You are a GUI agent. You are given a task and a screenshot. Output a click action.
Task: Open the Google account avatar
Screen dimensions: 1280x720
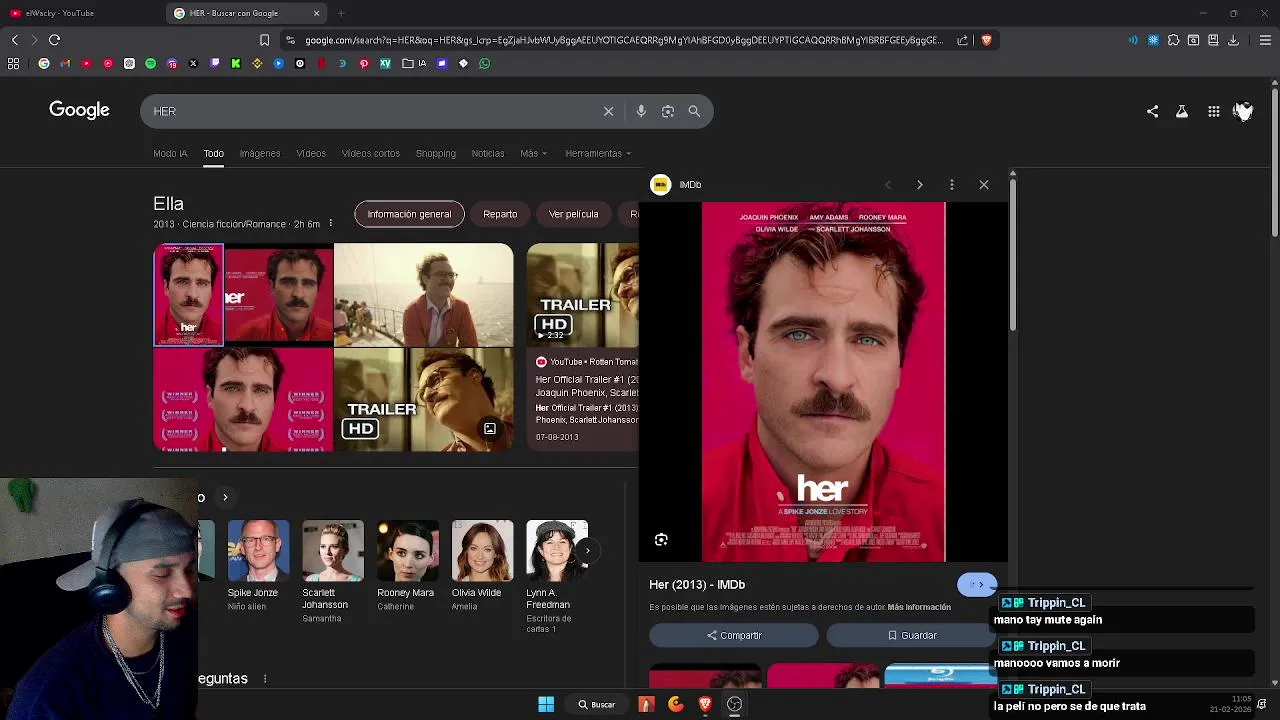pyautogui.click(x=1243, y=111)
